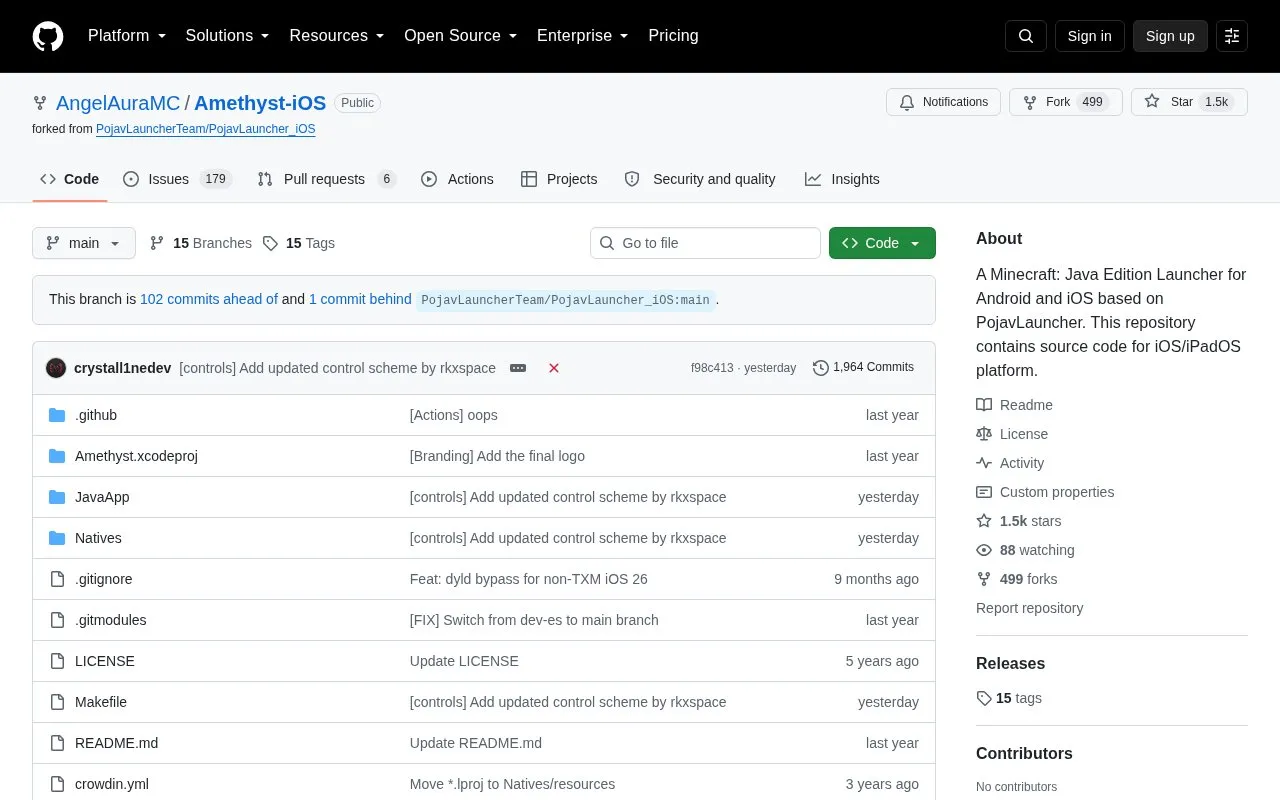The height and width of the screenshot is (800, 1280).
Task: Switch to the Pull requests tab
Action: pos(326,179)
